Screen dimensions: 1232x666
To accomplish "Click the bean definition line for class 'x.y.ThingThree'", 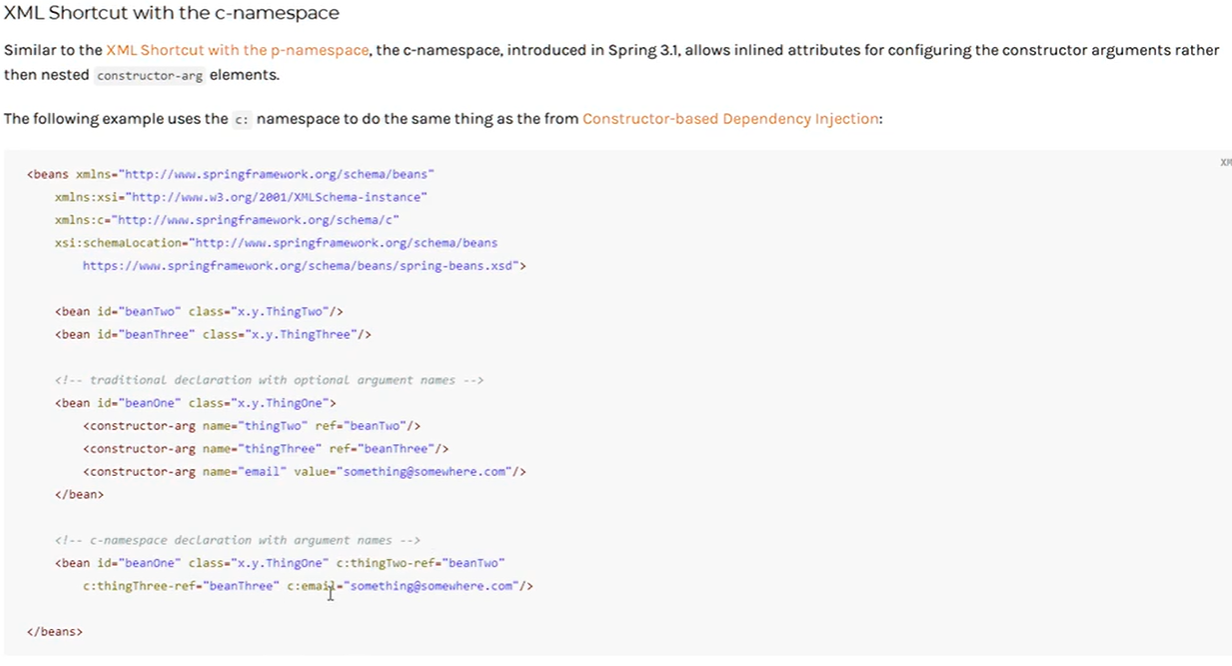I will point(213,334).
